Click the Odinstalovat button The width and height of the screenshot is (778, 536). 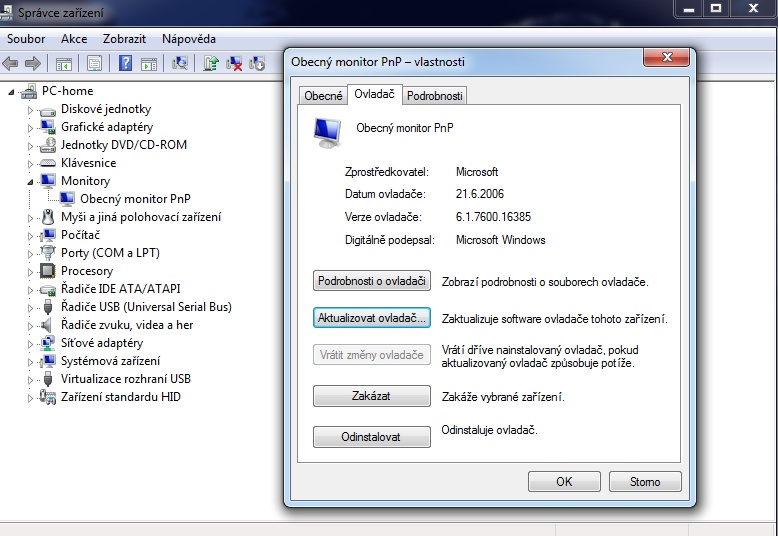click(x=372, y=437)
